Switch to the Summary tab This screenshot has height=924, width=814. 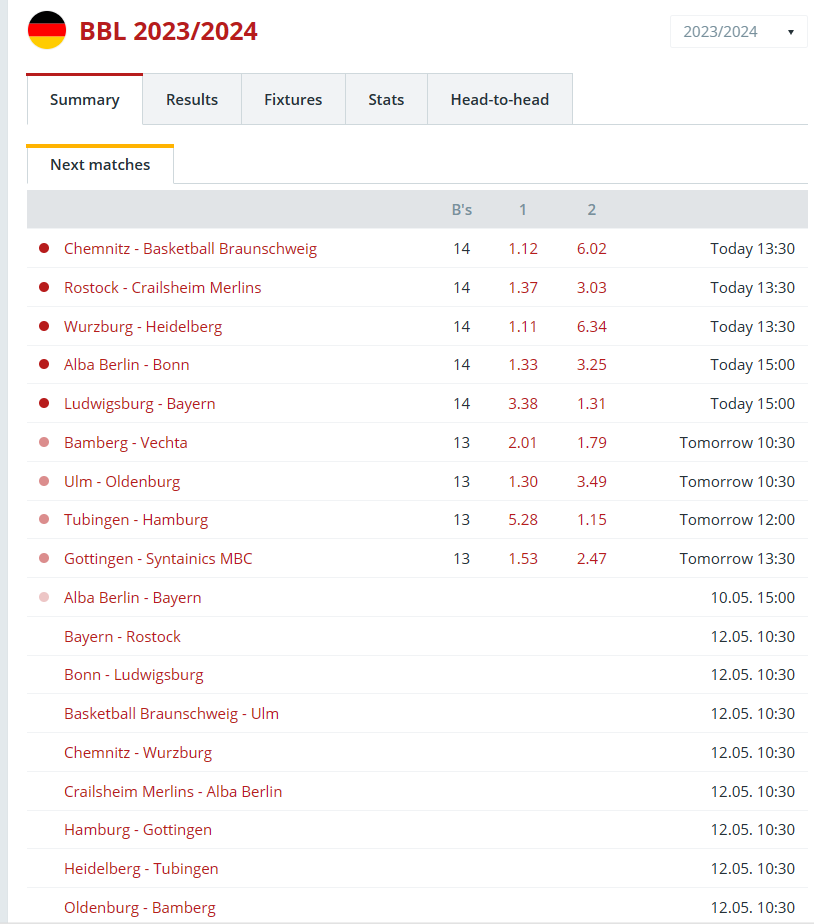pyautogui.click(x=85, y=100)
